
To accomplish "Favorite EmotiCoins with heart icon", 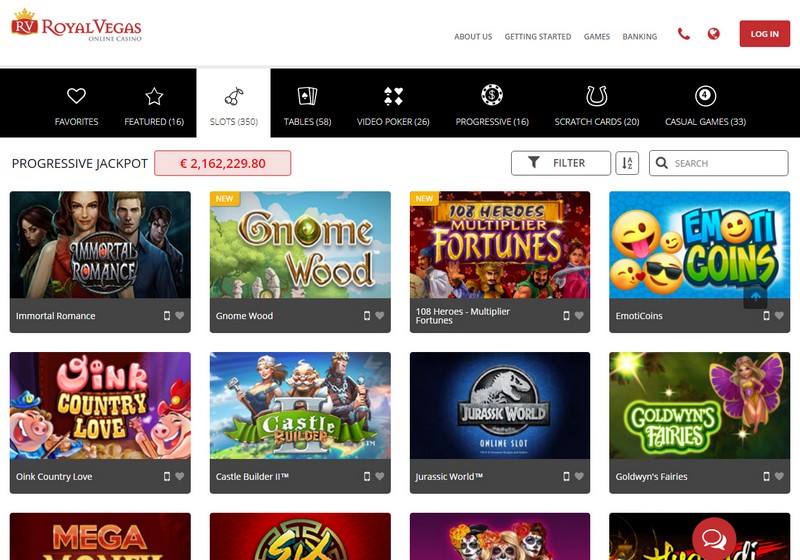I will point(779,316).
